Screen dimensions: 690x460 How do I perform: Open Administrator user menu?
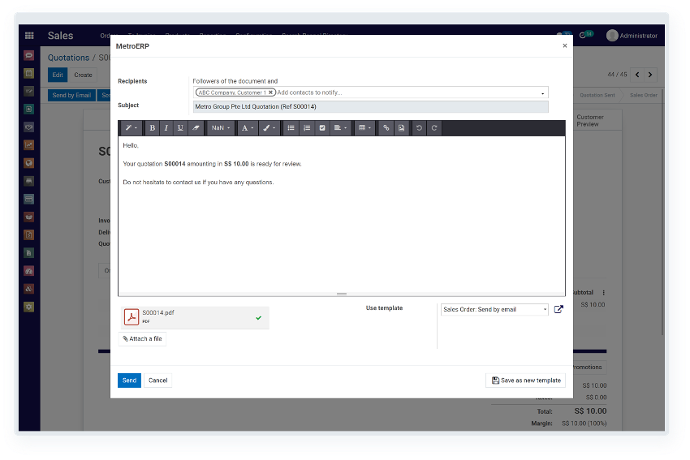[632, 36]
